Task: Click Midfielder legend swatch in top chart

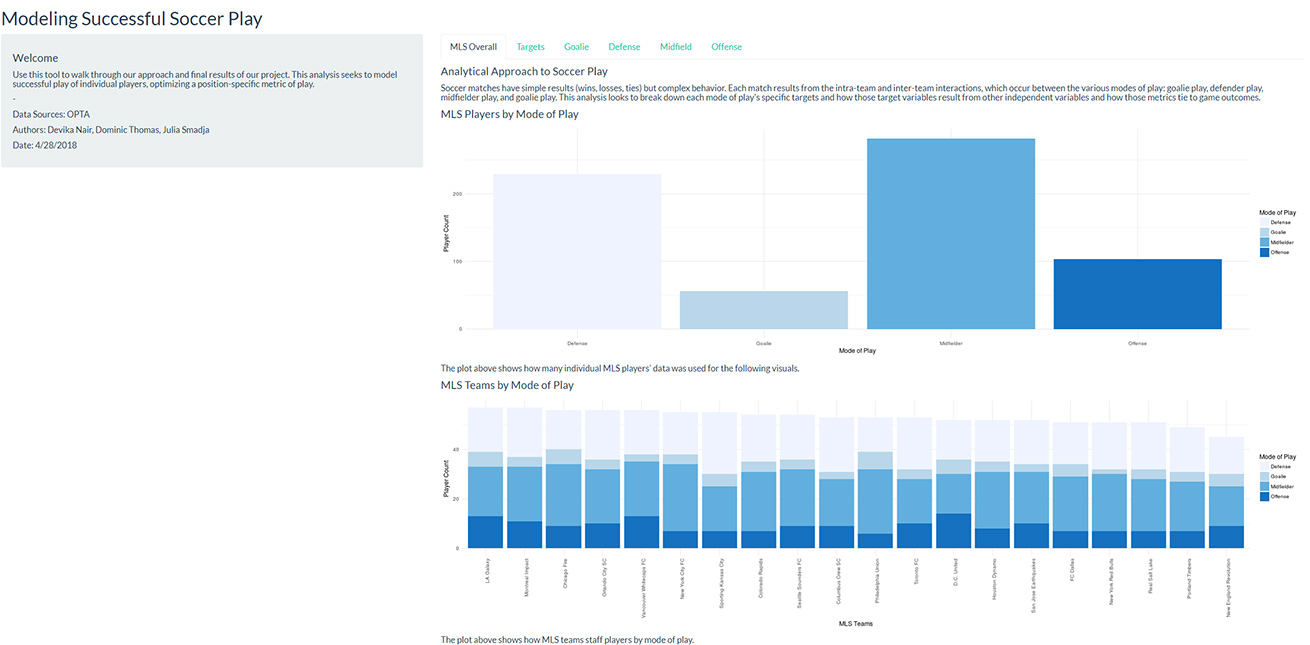Action: tap(1264, 242)
